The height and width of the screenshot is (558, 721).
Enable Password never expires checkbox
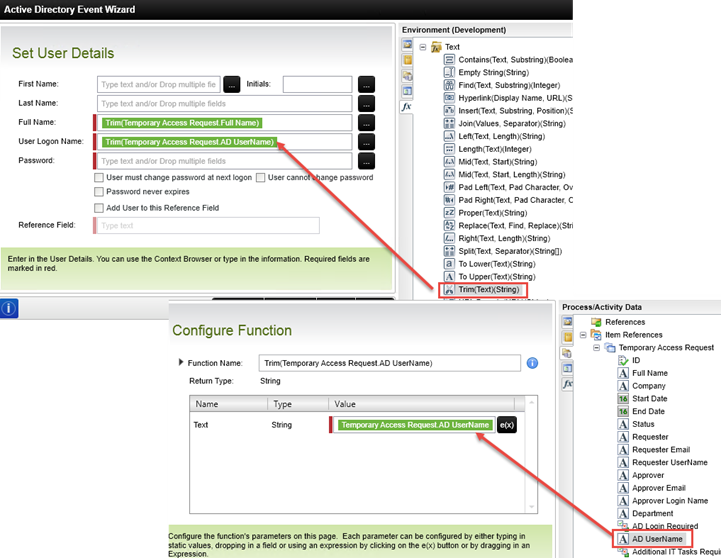coord(98,192)
